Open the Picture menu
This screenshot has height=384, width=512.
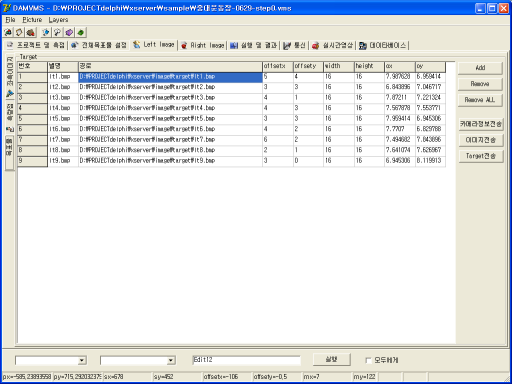pos(32,20)
